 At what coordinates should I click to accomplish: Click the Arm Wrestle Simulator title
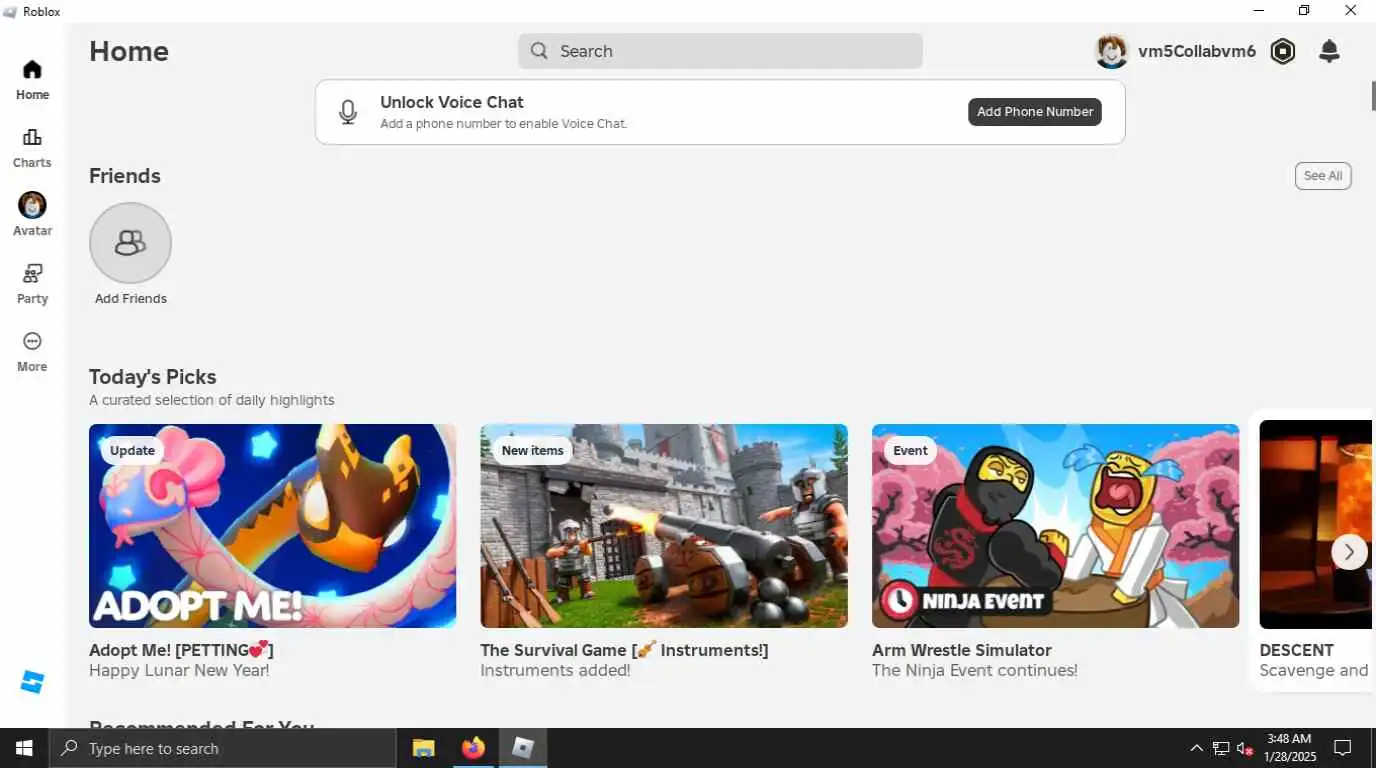tap(962, 650)
